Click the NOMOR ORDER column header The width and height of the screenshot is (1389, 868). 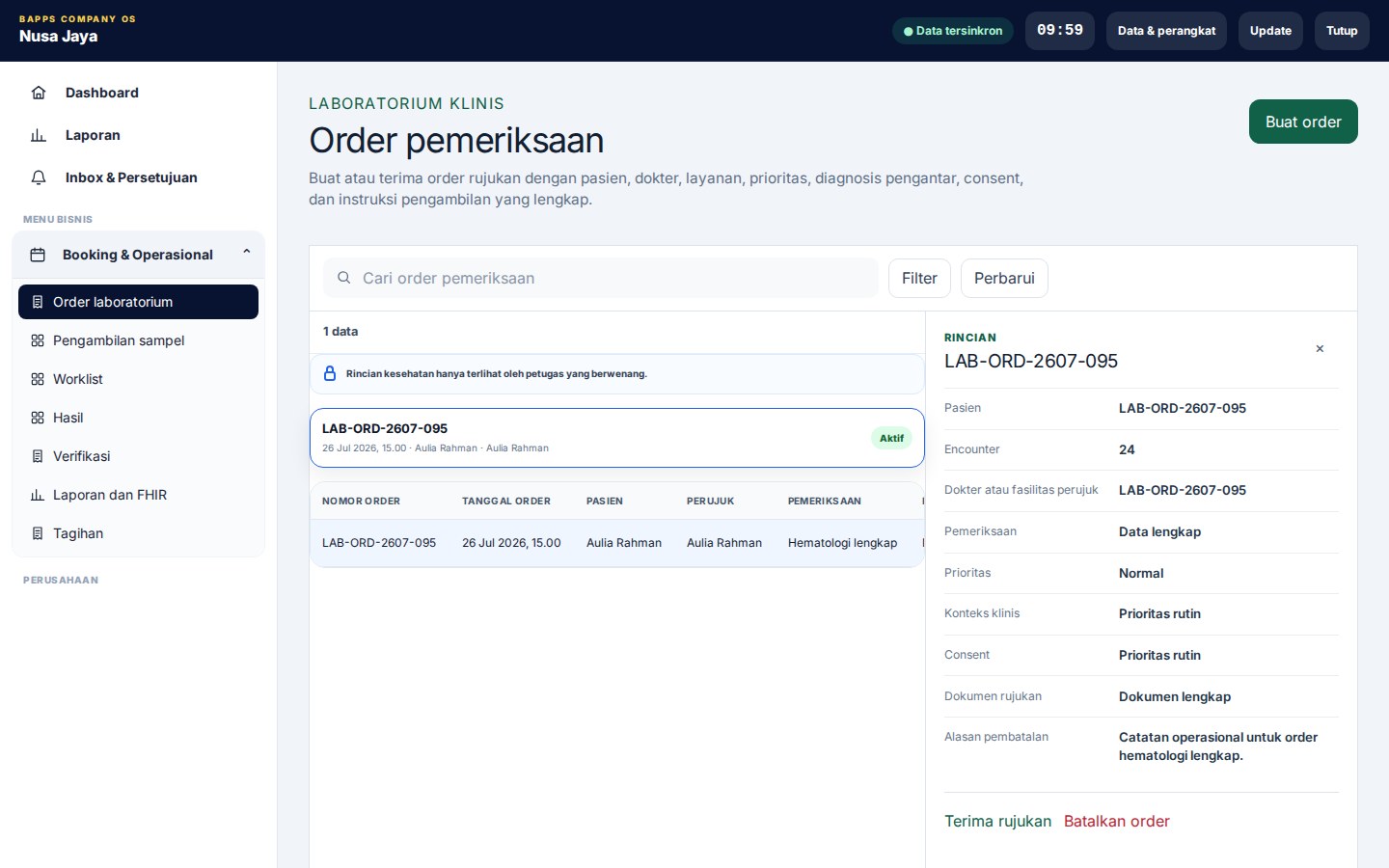coord(361,502)
